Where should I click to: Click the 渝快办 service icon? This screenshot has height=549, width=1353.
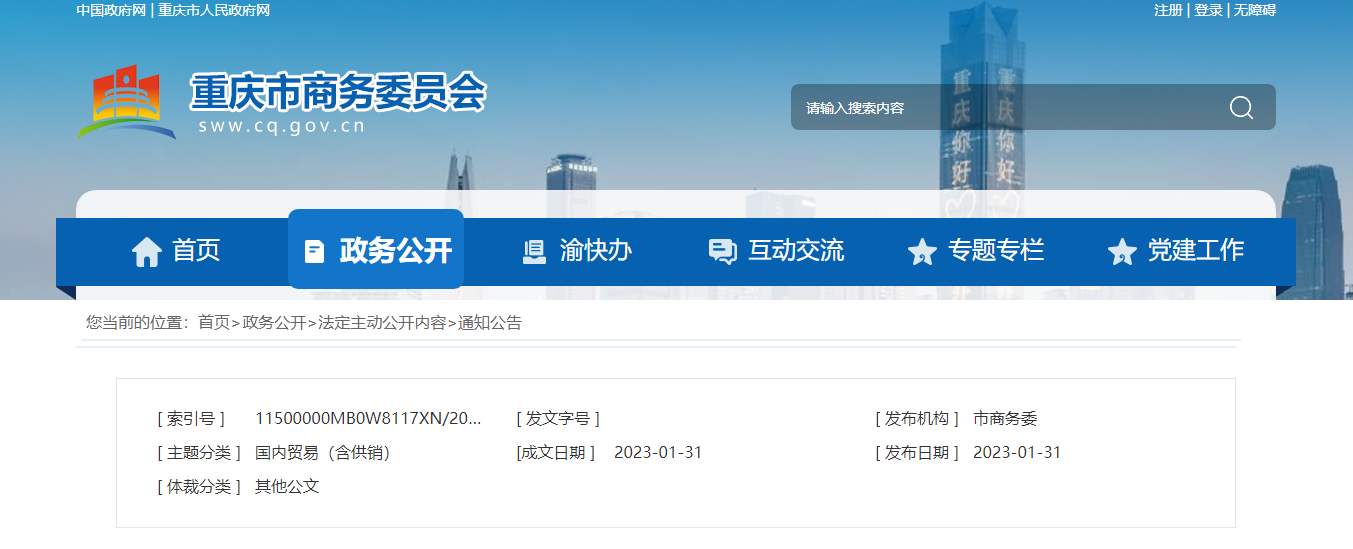[534, 251]
